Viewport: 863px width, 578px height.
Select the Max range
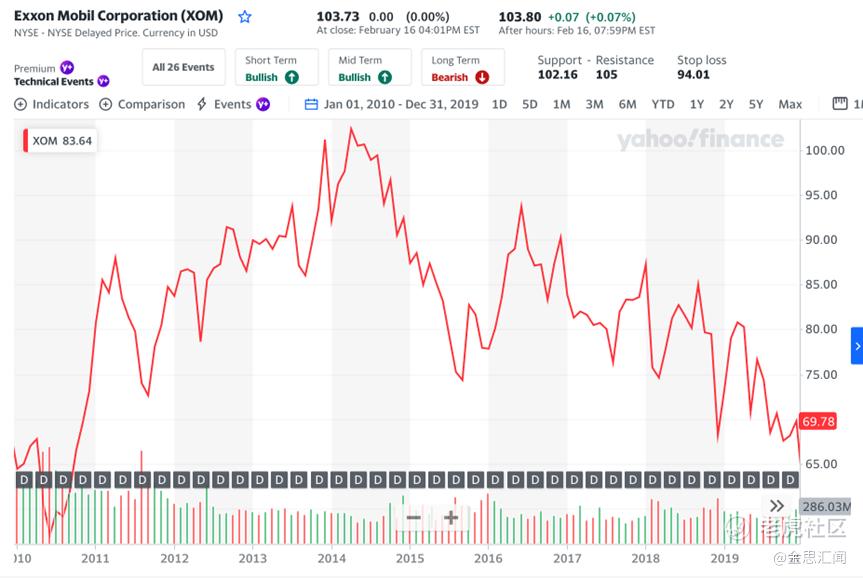point(790,105)
